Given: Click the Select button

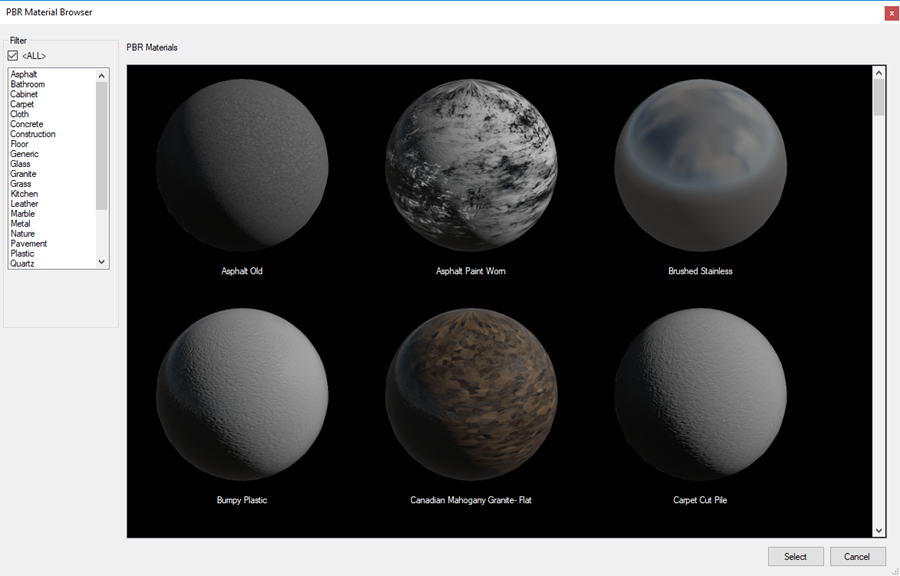Looking at the screenshot, I should (x=796, y=556).
